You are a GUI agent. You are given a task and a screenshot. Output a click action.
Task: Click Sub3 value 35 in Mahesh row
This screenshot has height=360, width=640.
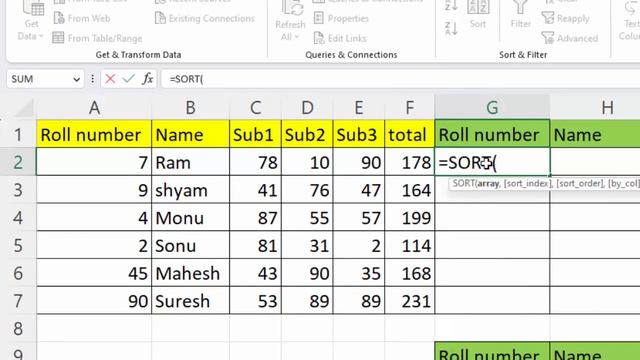click(359, 273)
